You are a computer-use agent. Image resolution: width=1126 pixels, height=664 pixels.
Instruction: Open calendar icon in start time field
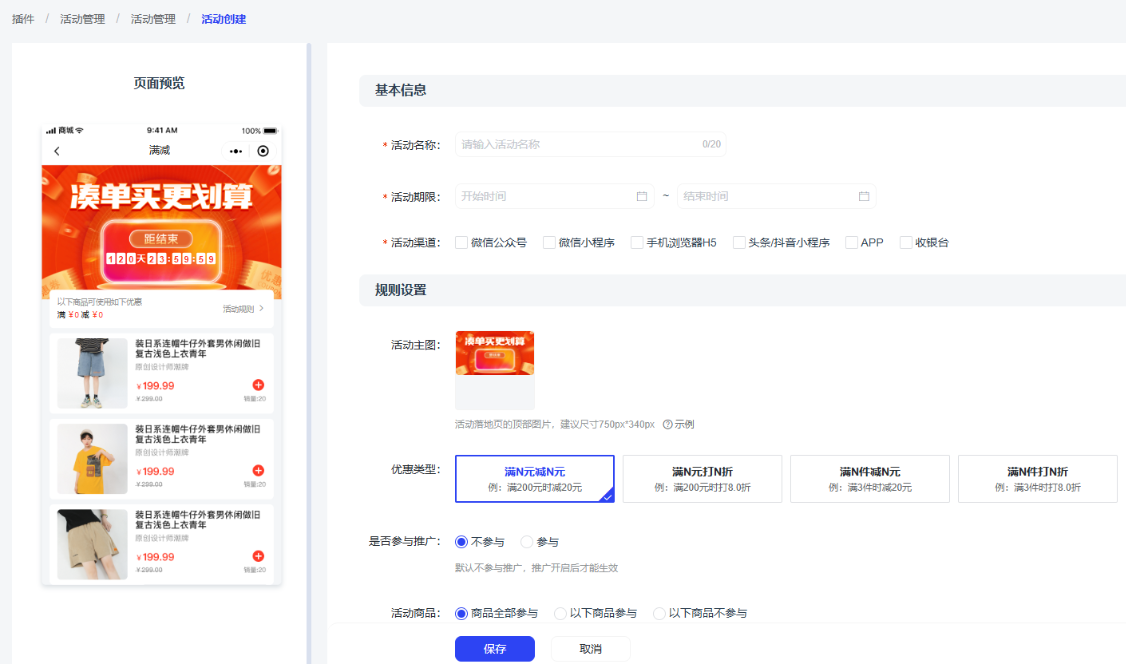click(642, 196)
